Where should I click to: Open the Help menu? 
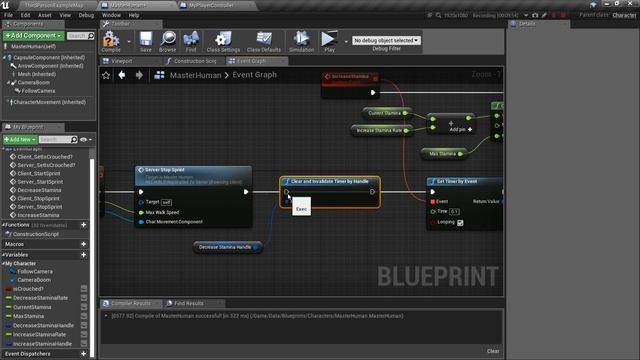[x=134, y=15]
